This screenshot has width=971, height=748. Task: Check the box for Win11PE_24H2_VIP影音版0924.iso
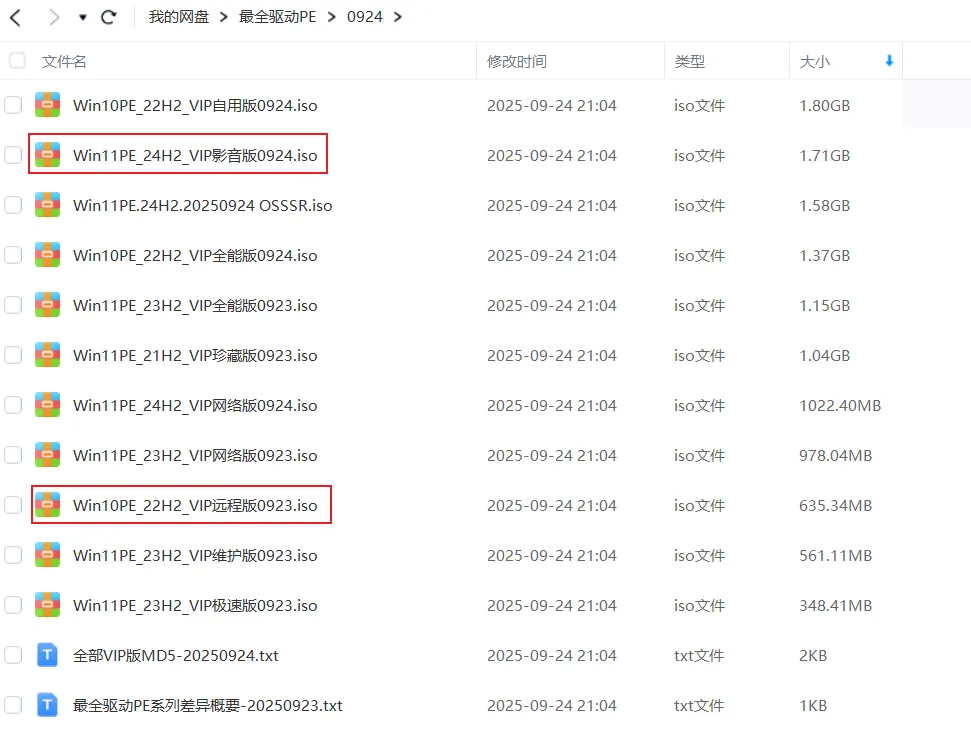13,155
